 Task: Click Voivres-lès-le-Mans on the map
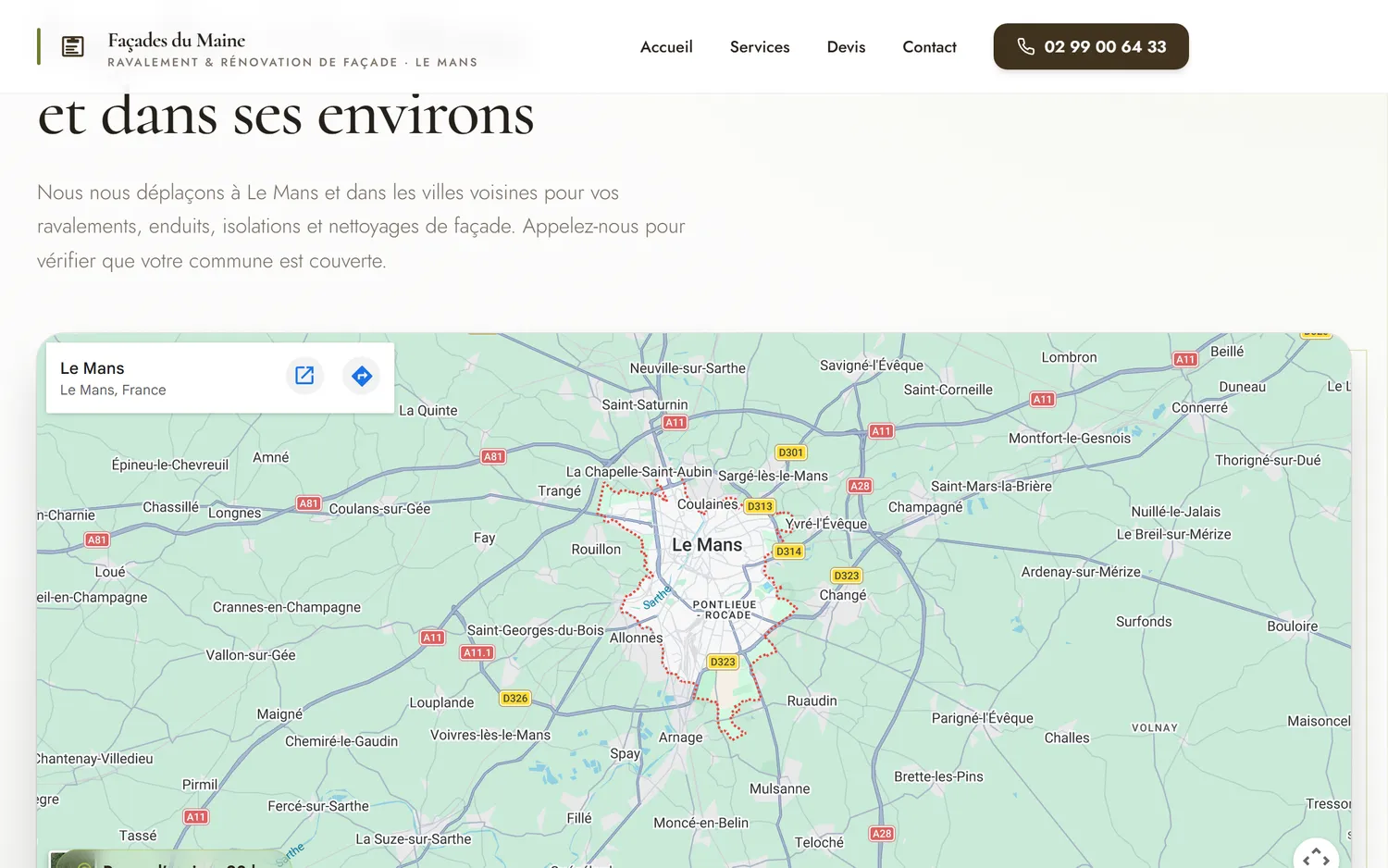(490, 735)
